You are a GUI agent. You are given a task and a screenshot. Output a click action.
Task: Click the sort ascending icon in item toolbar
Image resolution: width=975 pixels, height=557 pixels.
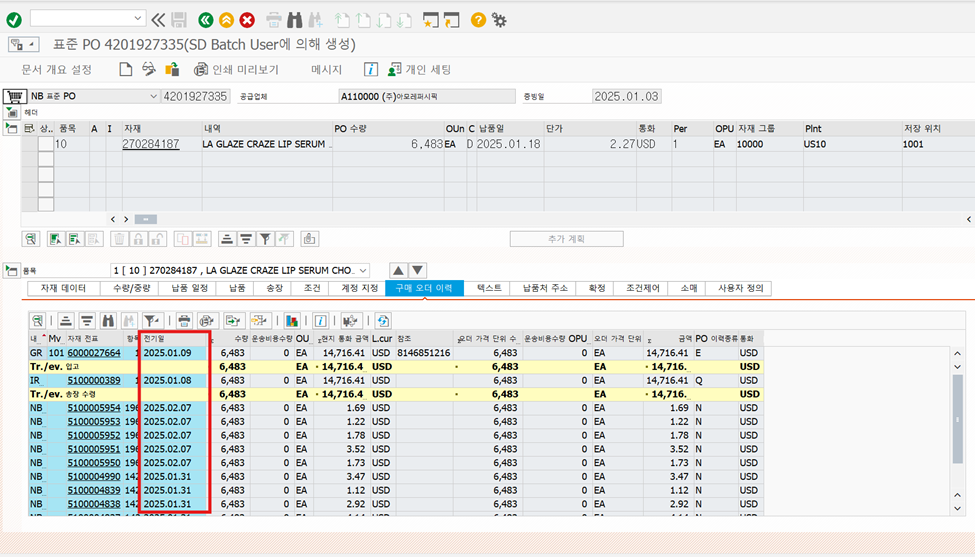point(227,239)
